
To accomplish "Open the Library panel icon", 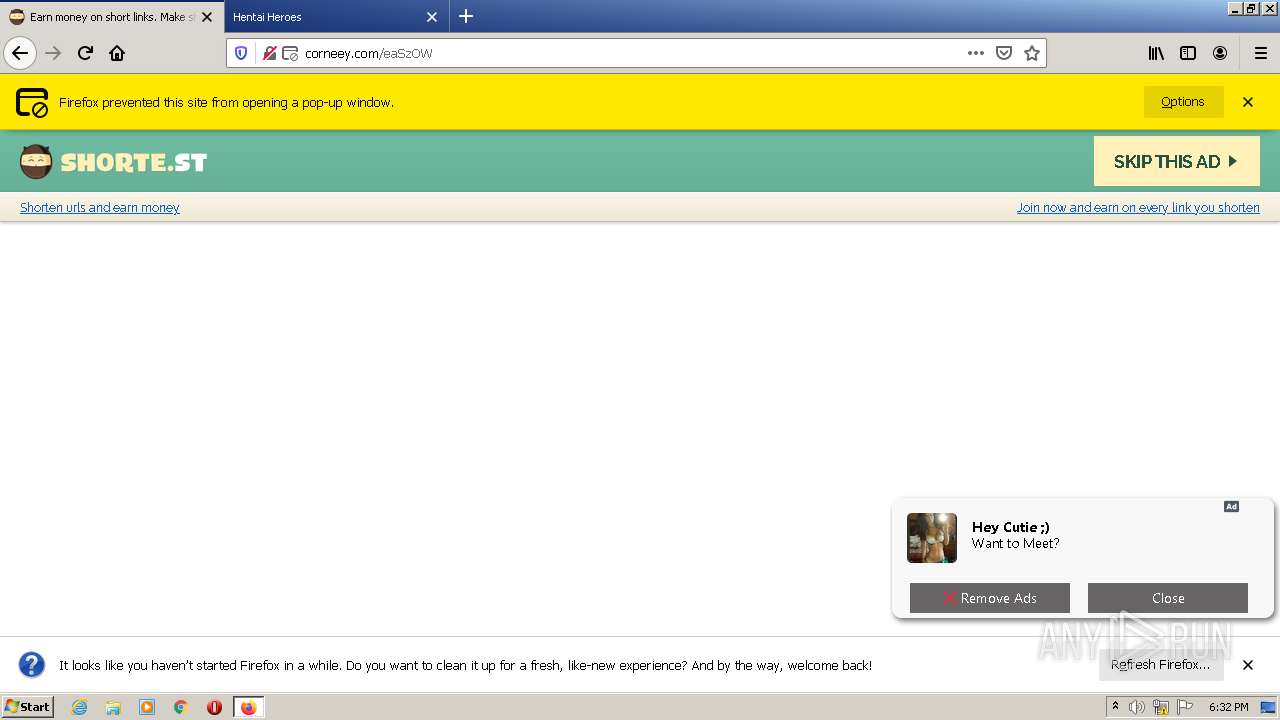I will pyautogui.click(x=1156, y=53).
